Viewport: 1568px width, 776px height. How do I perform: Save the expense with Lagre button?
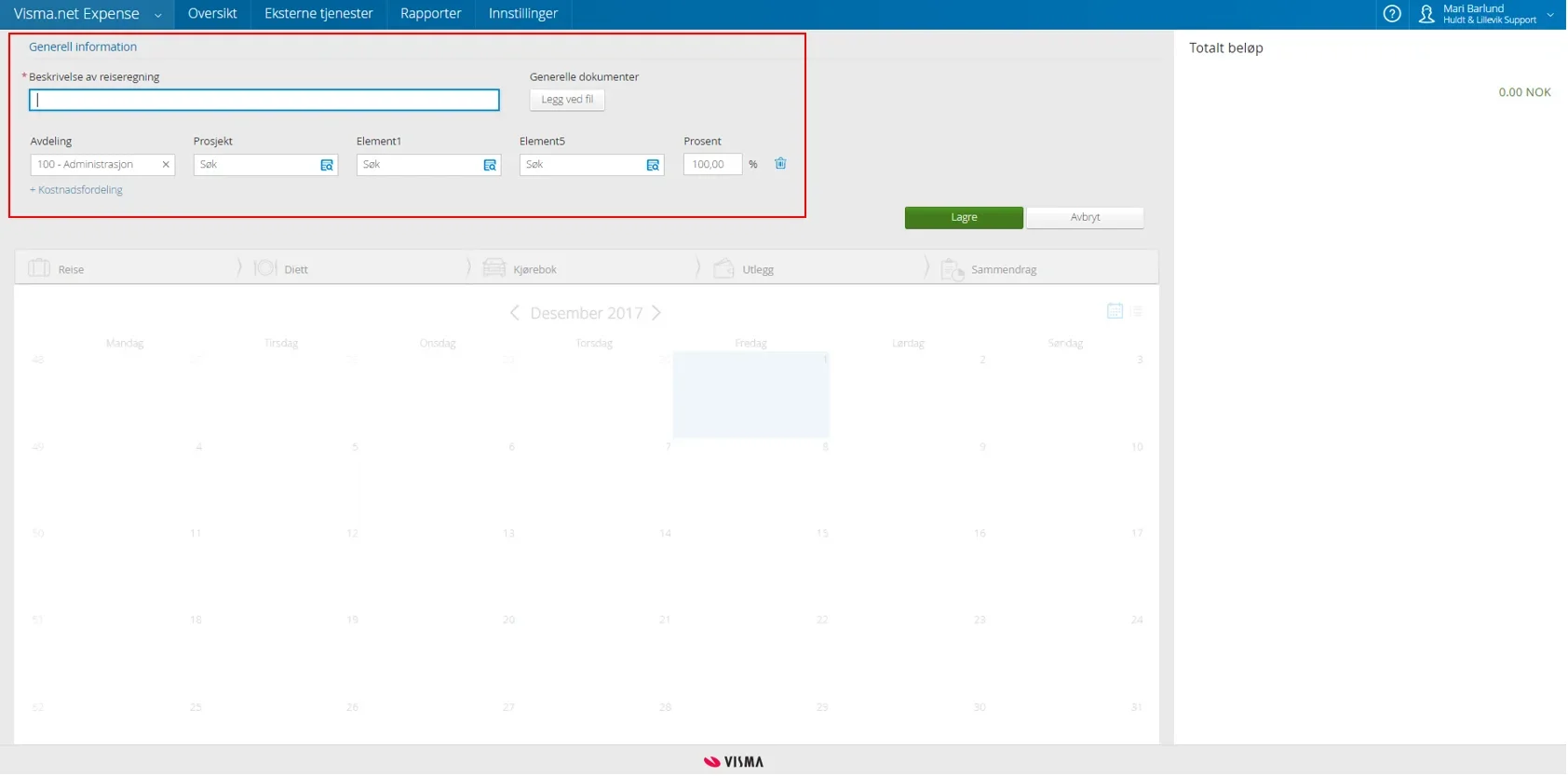pos(964,218)
